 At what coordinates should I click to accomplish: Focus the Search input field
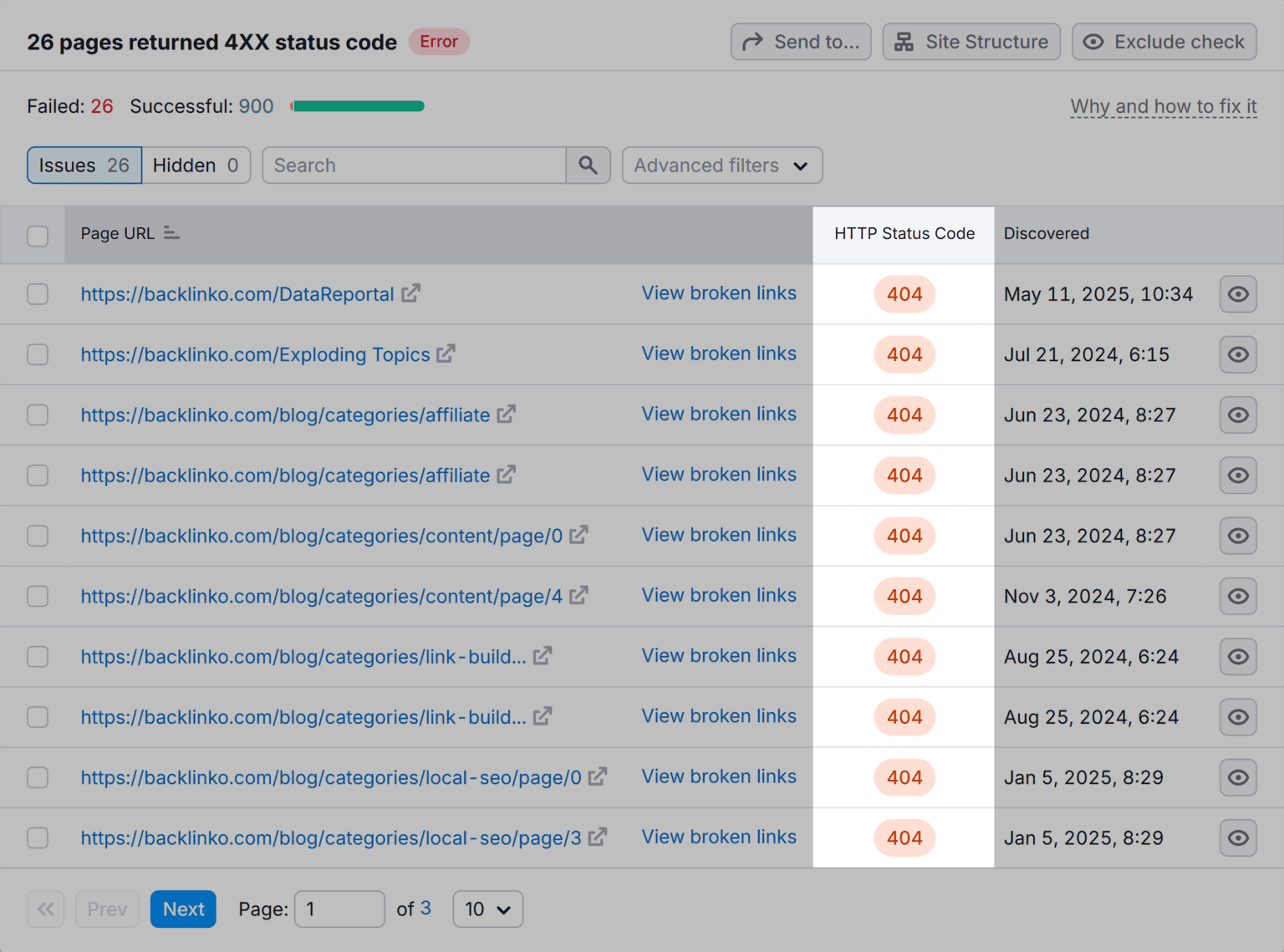point(415,165)
